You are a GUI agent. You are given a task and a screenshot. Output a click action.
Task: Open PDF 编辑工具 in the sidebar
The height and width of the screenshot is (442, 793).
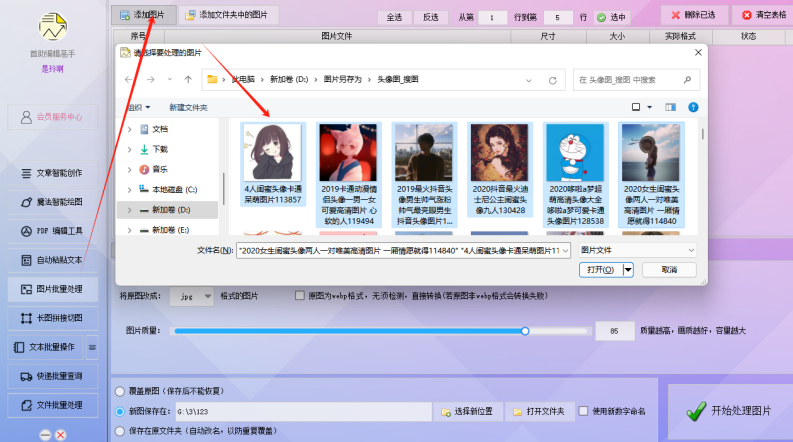(x=53, y=231)
